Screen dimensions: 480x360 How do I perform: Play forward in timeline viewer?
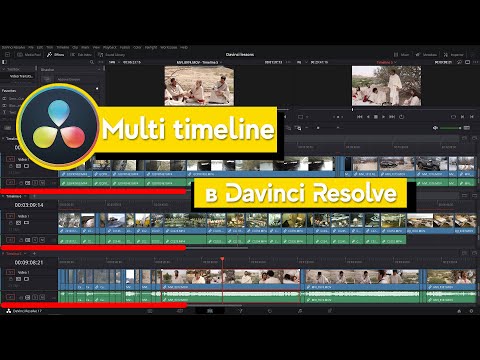[x=383, y=117]
